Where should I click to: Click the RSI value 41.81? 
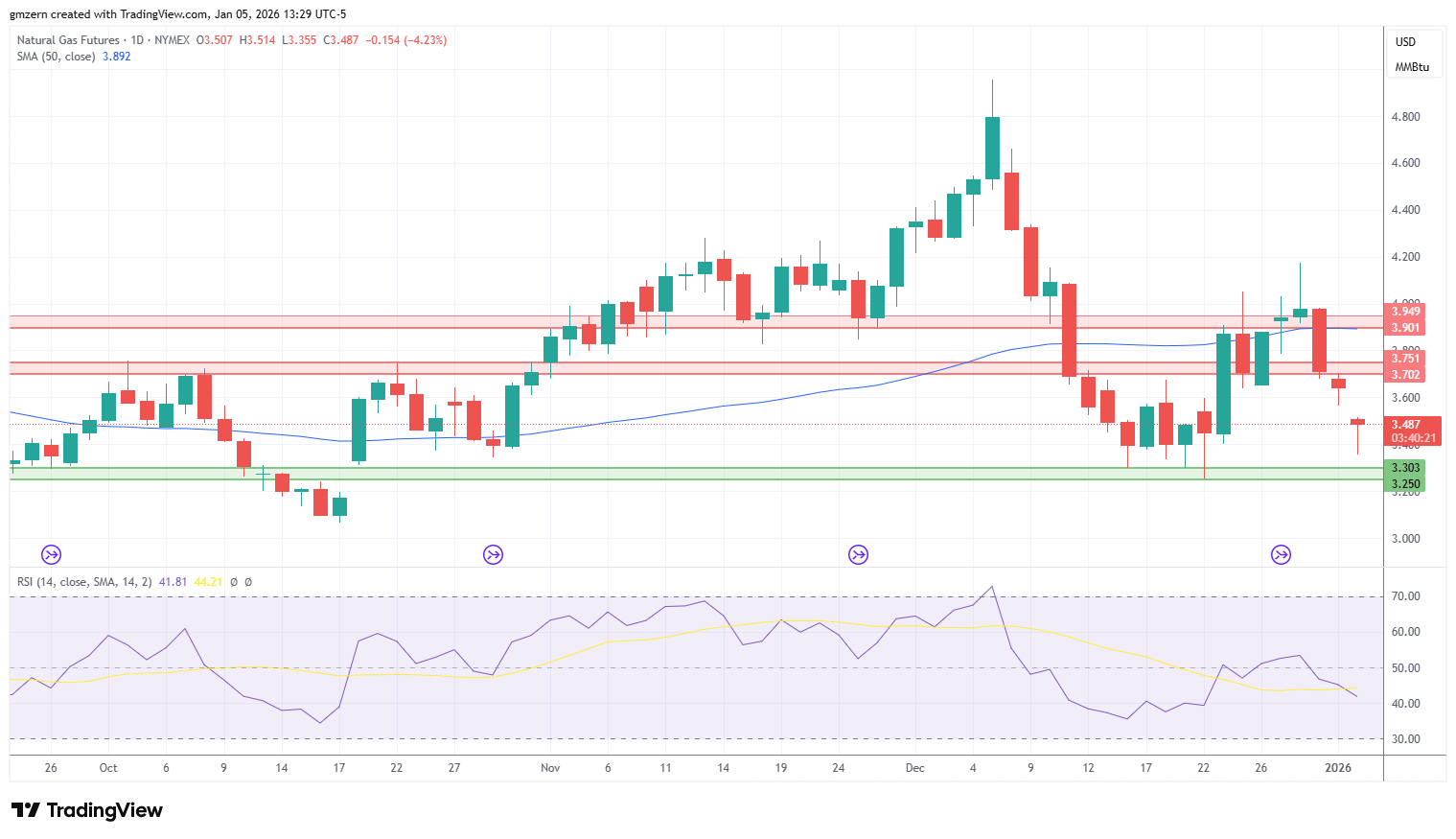(x=173, y=582)
